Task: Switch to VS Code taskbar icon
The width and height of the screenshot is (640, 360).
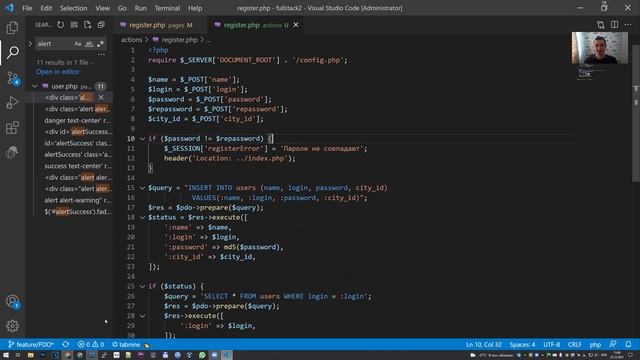Action: (x=227, y=355)
